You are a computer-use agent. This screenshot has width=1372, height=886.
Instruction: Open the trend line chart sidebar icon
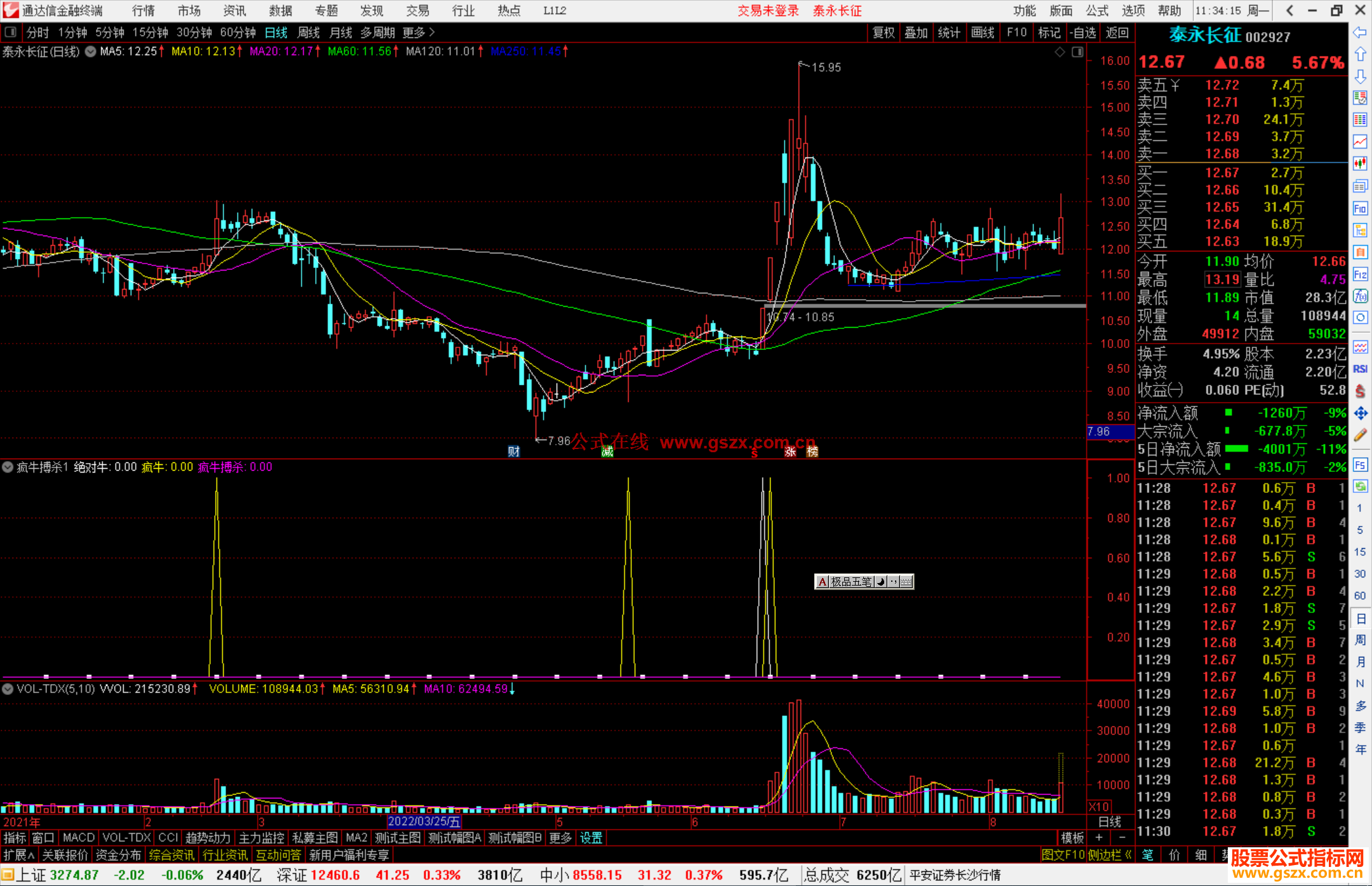pos(1360,142)
